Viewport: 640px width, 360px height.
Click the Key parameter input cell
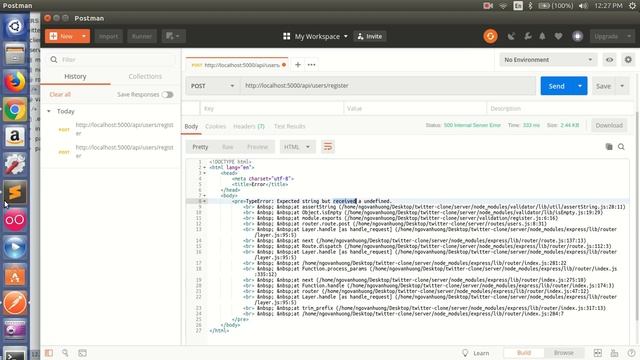coord(271,109)
